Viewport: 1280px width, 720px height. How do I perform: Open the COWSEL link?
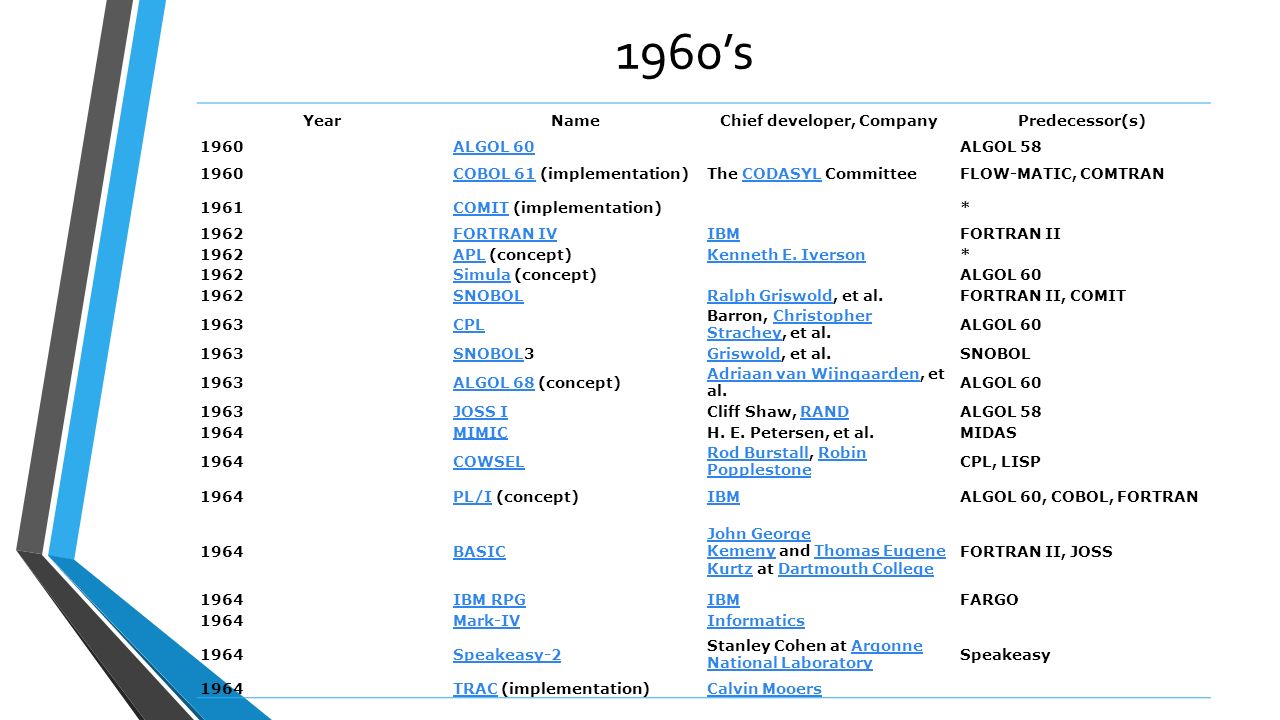pos(489,462)
